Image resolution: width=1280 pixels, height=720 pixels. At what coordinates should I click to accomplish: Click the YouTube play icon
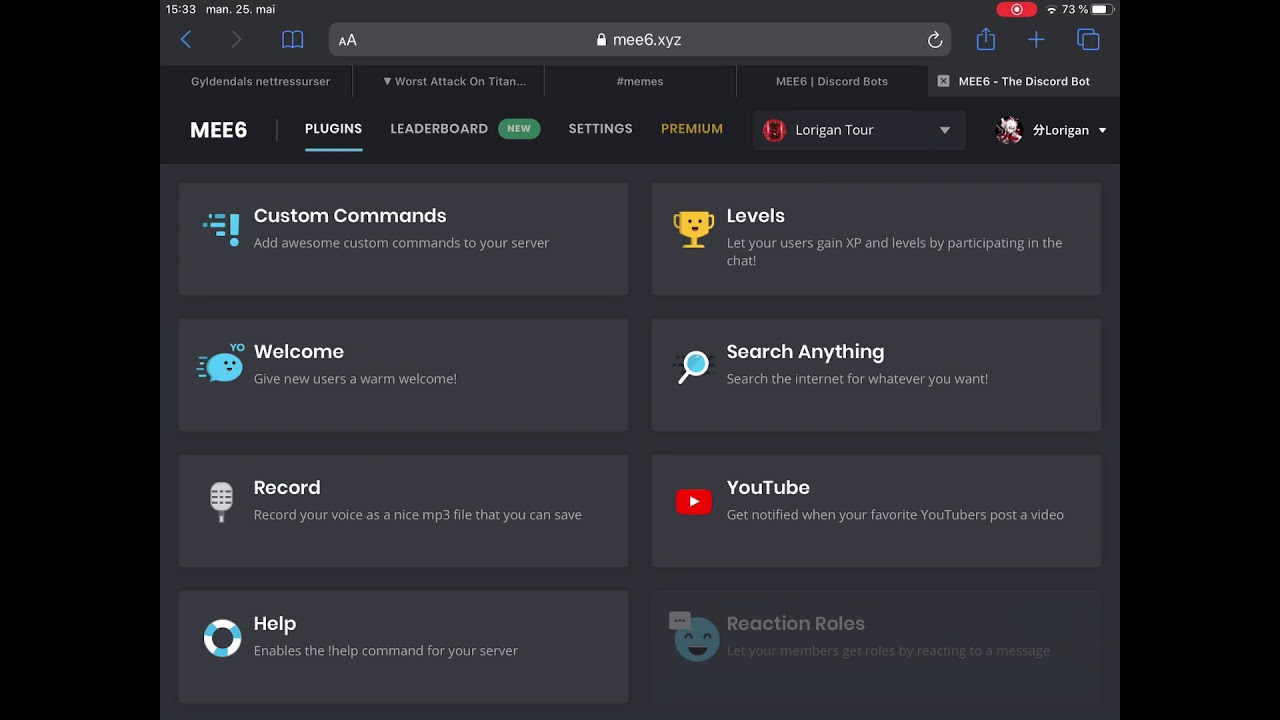[x=693, y=501]
